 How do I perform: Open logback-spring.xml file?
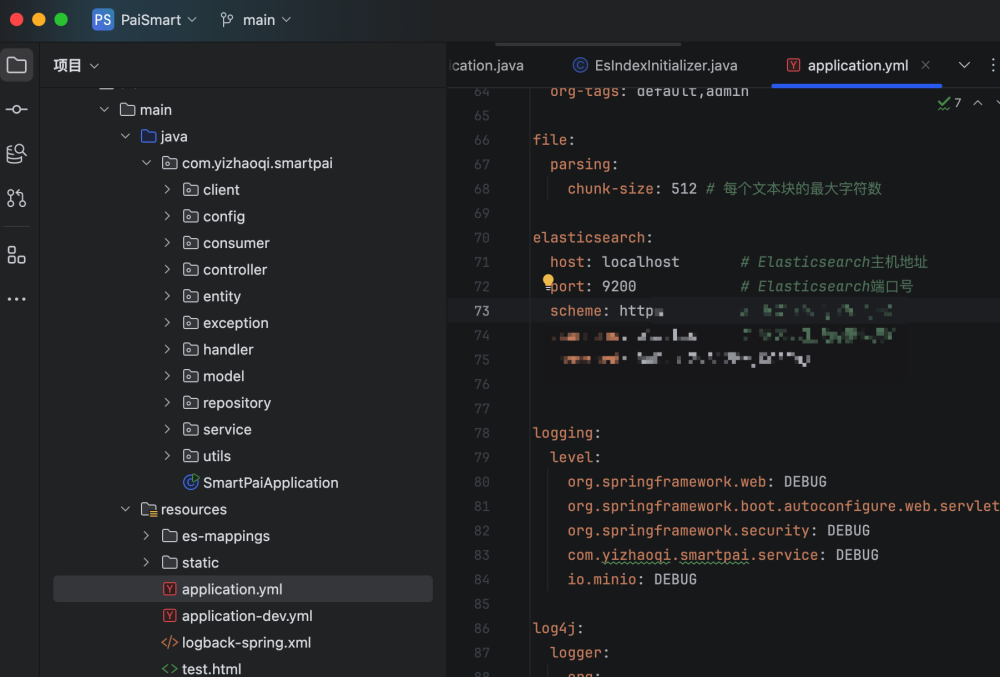[245, 643]
